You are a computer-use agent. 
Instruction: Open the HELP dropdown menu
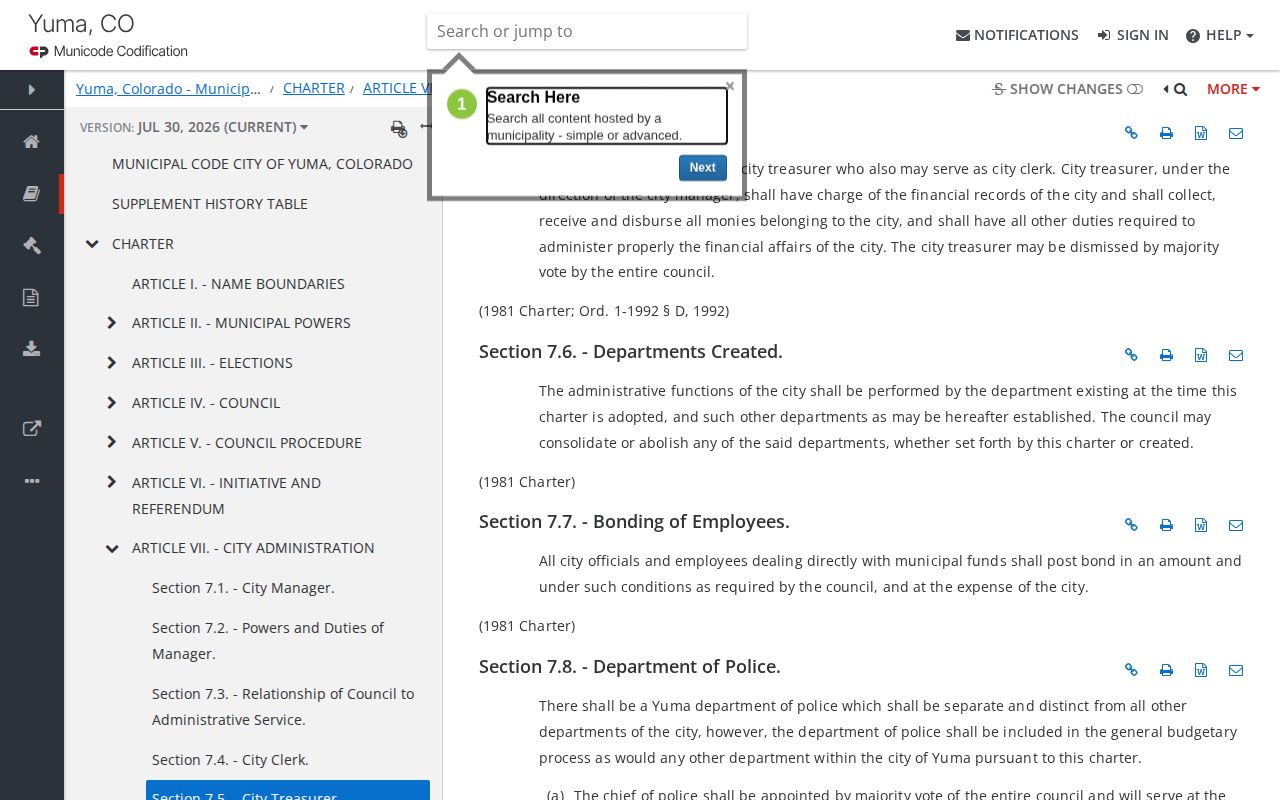point(1219,35)
